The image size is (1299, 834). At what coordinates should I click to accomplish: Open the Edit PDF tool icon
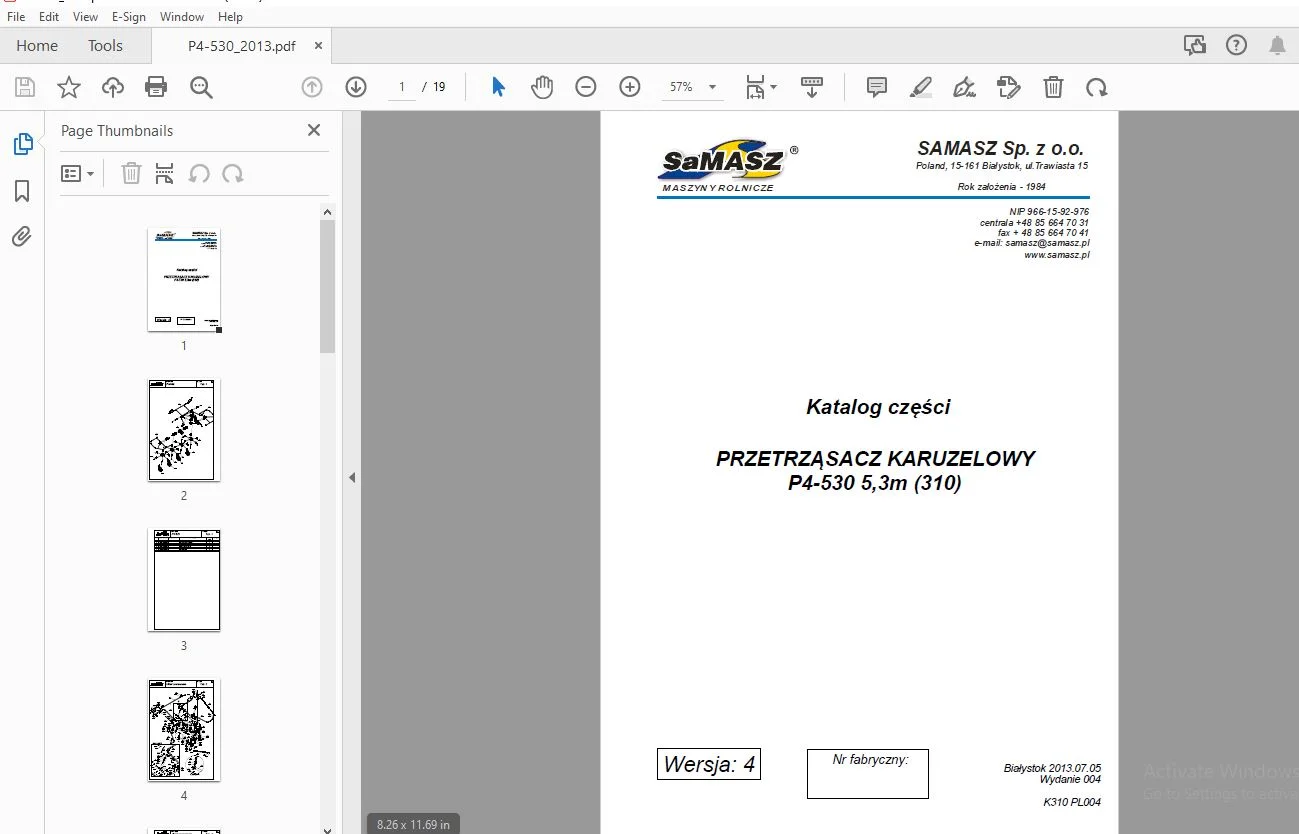tap(1009, 87)
